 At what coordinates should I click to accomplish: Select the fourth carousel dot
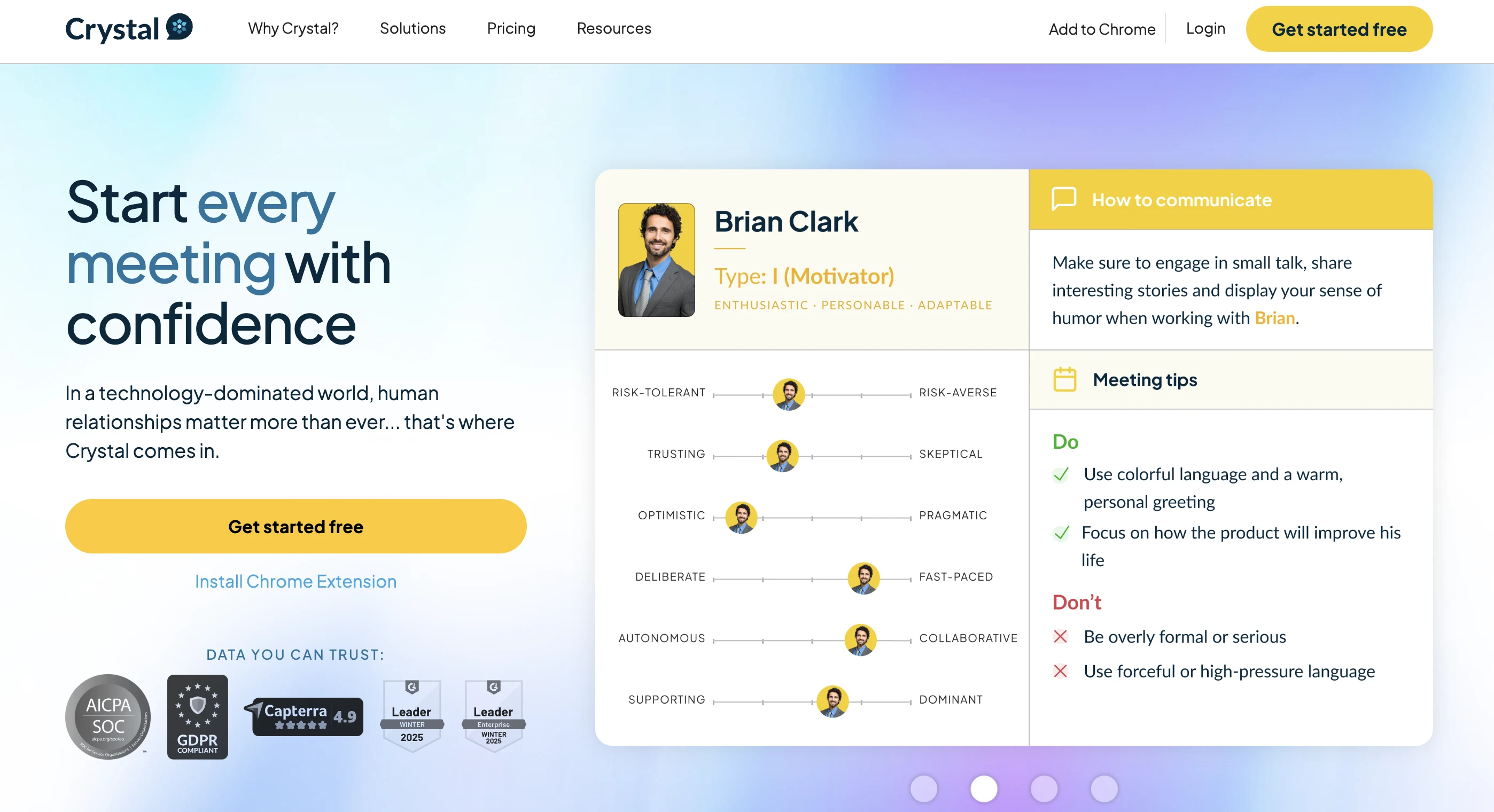click(x=1104, y=789)
